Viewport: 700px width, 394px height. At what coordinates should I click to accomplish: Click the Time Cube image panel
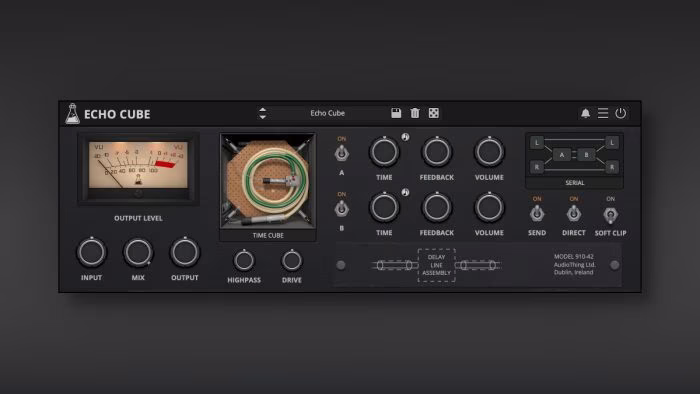268,181
